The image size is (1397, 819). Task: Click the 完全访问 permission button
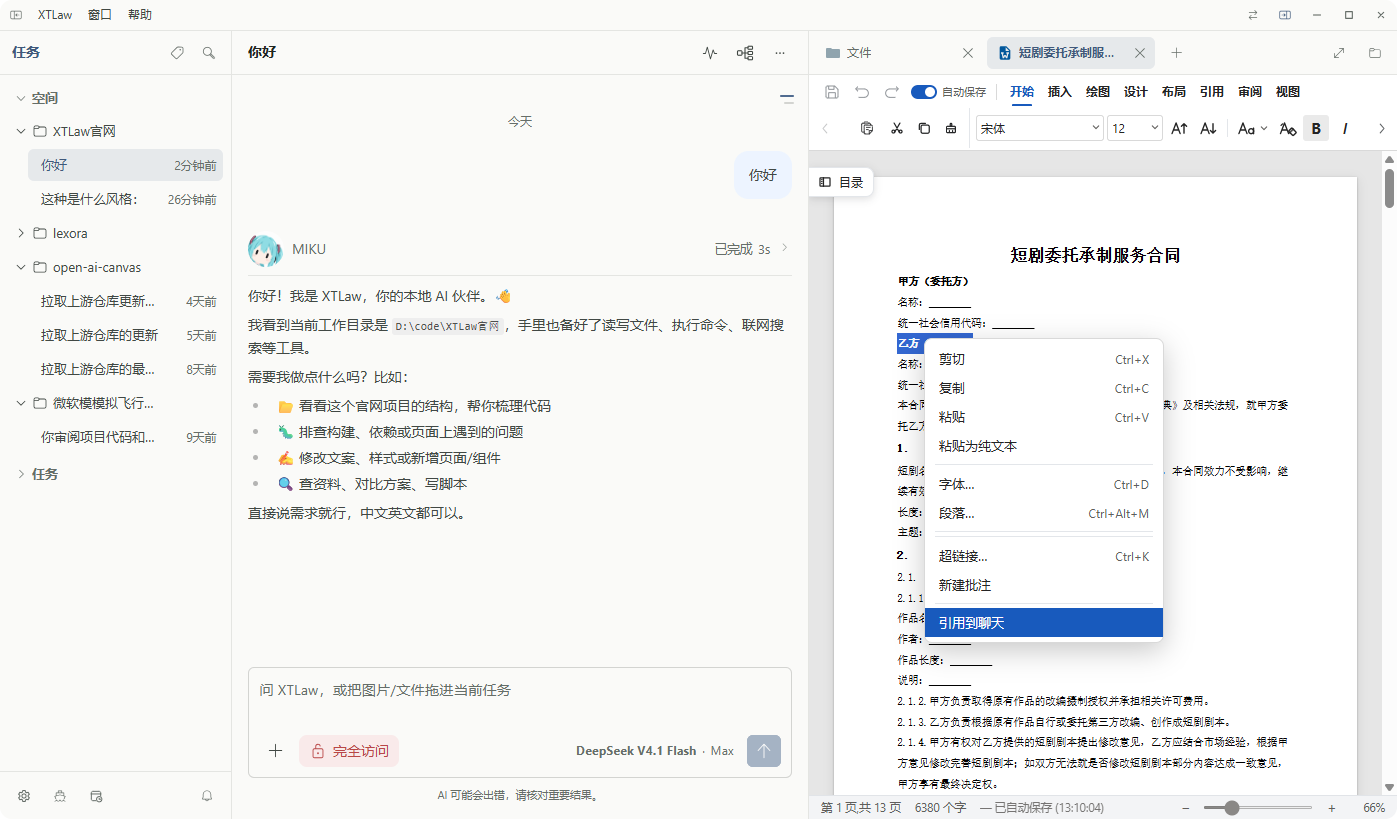point(349,751)
